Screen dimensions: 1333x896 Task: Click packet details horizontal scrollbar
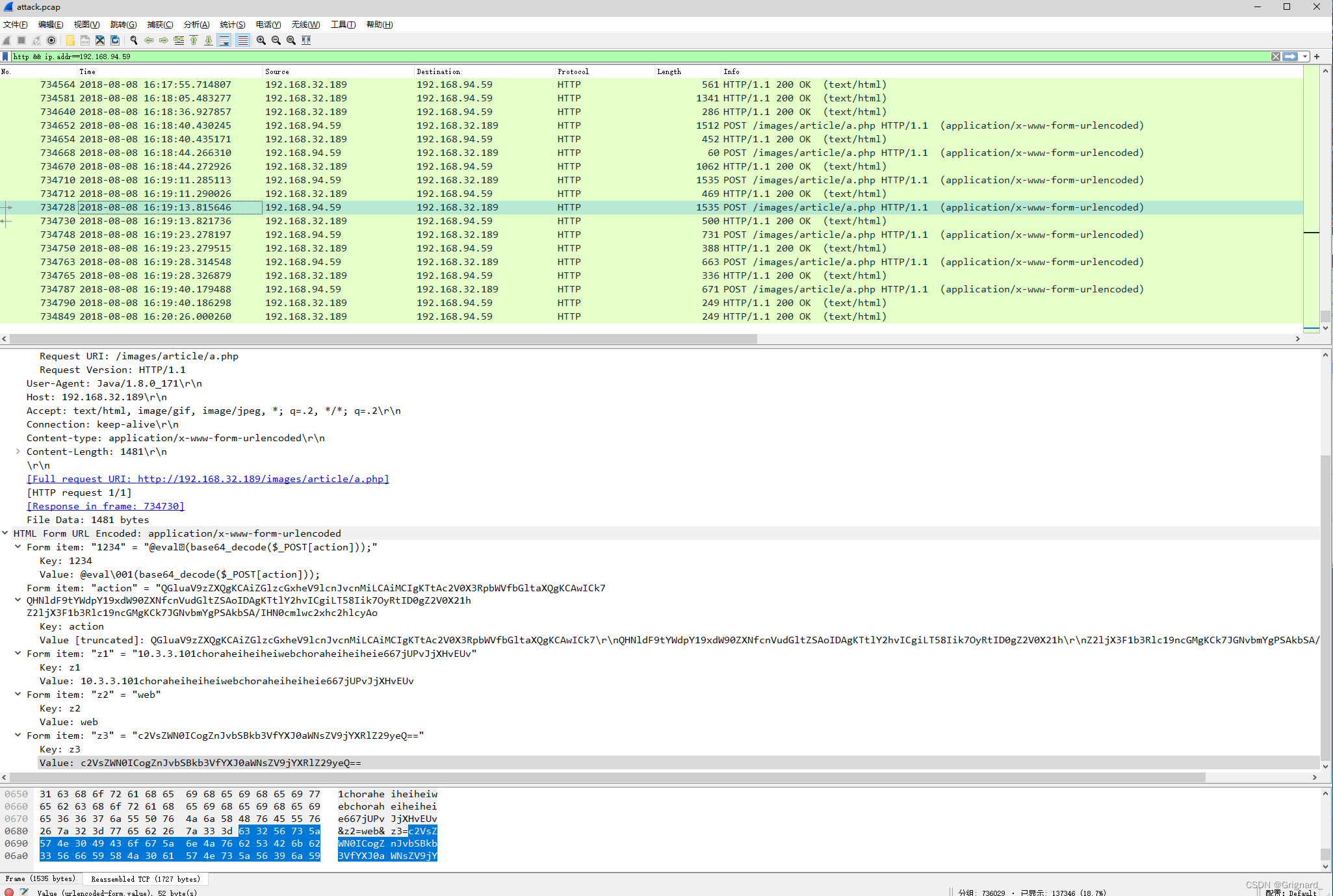608,777
